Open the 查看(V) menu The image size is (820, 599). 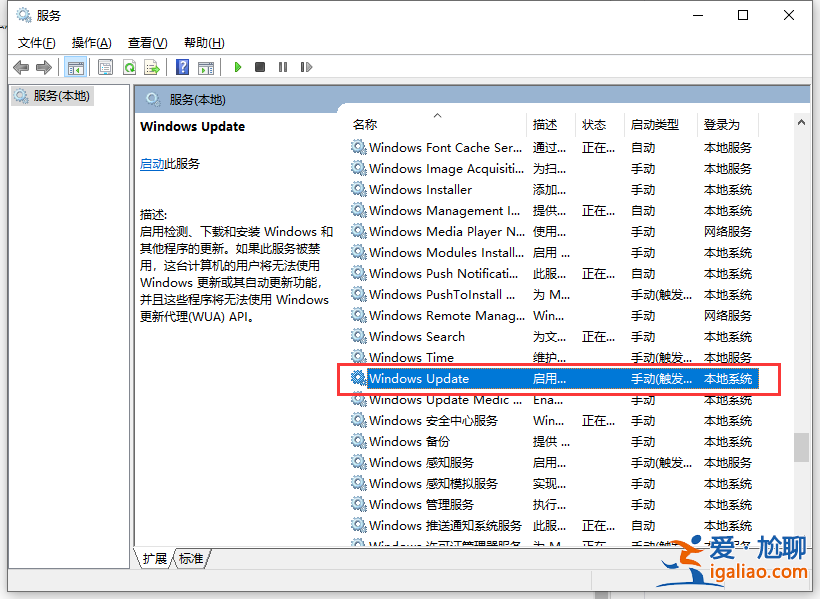click(x=146, y=42)
